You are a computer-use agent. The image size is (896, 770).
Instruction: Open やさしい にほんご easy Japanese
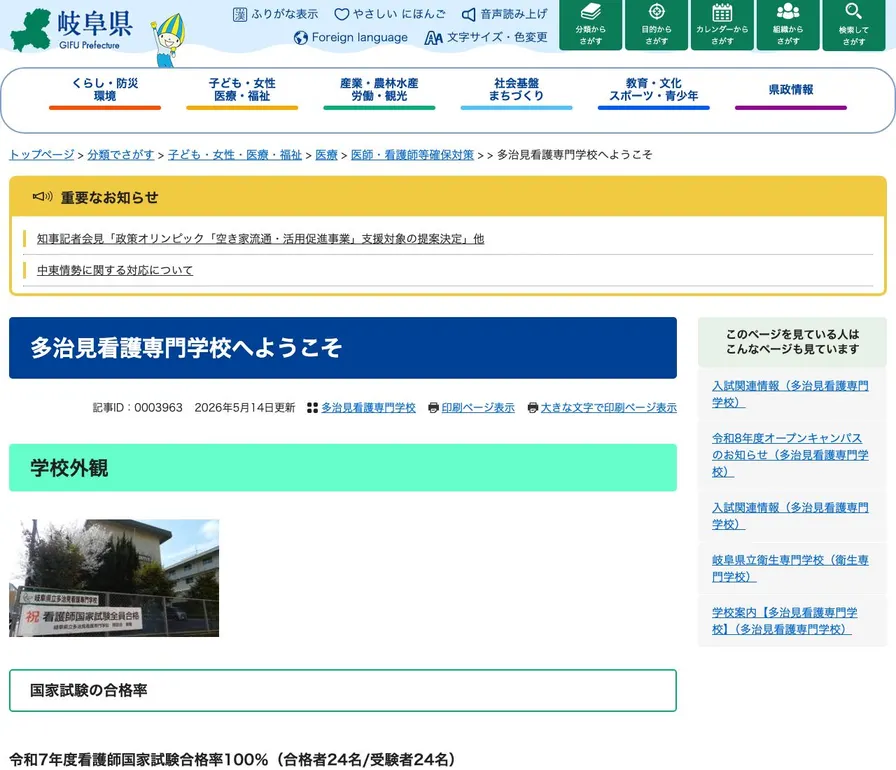click(390, 14)
